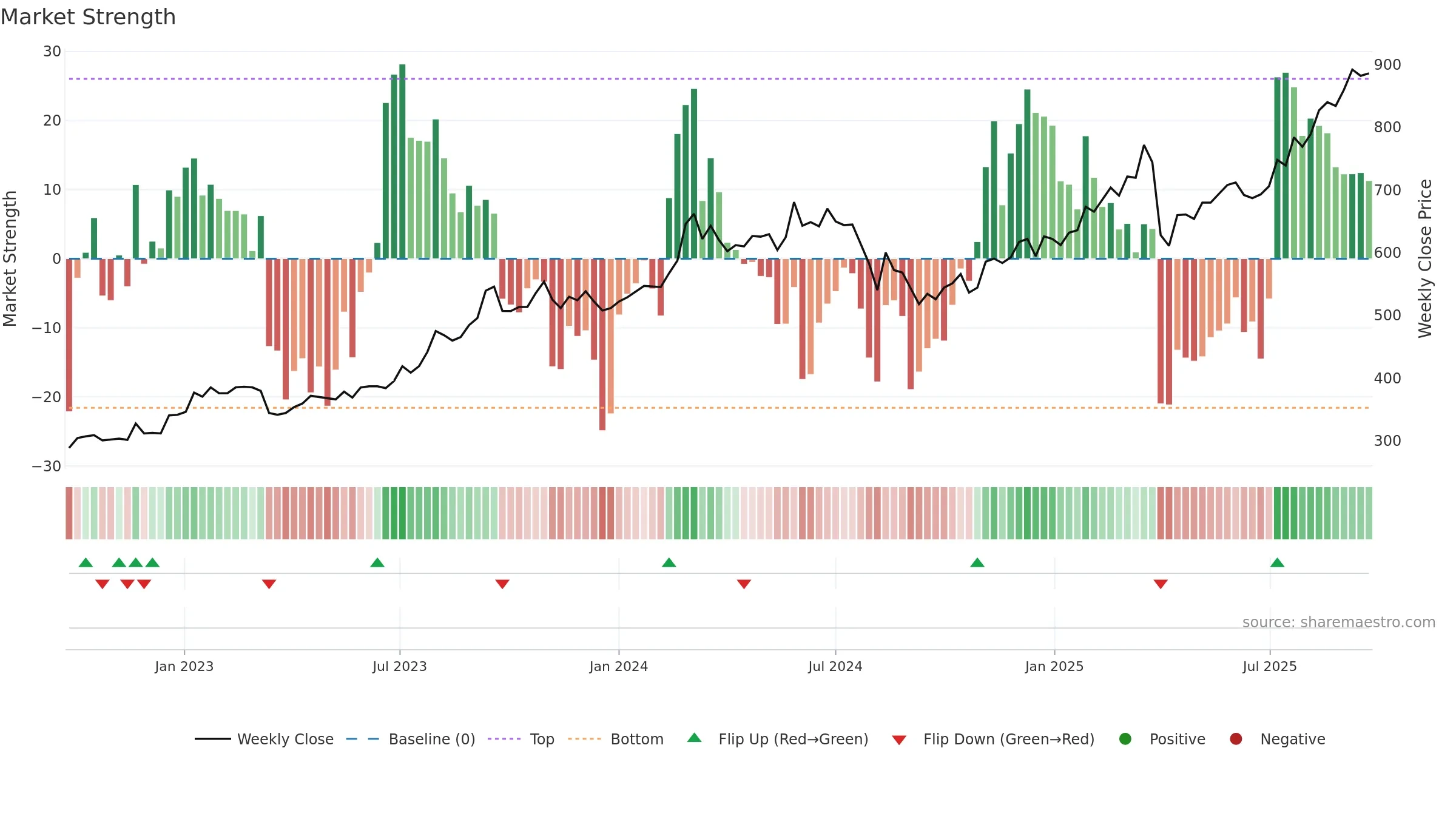
Task: Click the deepest red bar near Dec 2023
Action: (x=602, y=345)
